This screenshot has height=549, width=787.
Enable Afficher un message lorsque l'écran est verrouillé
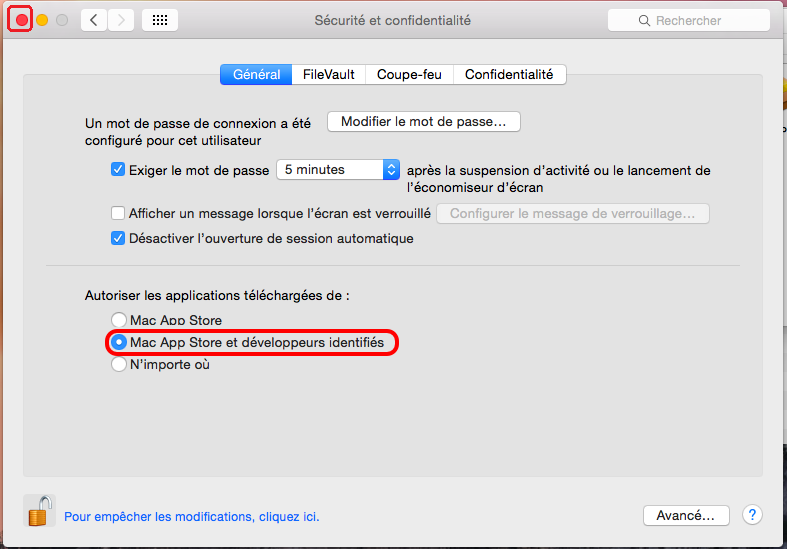coord(118,213)
